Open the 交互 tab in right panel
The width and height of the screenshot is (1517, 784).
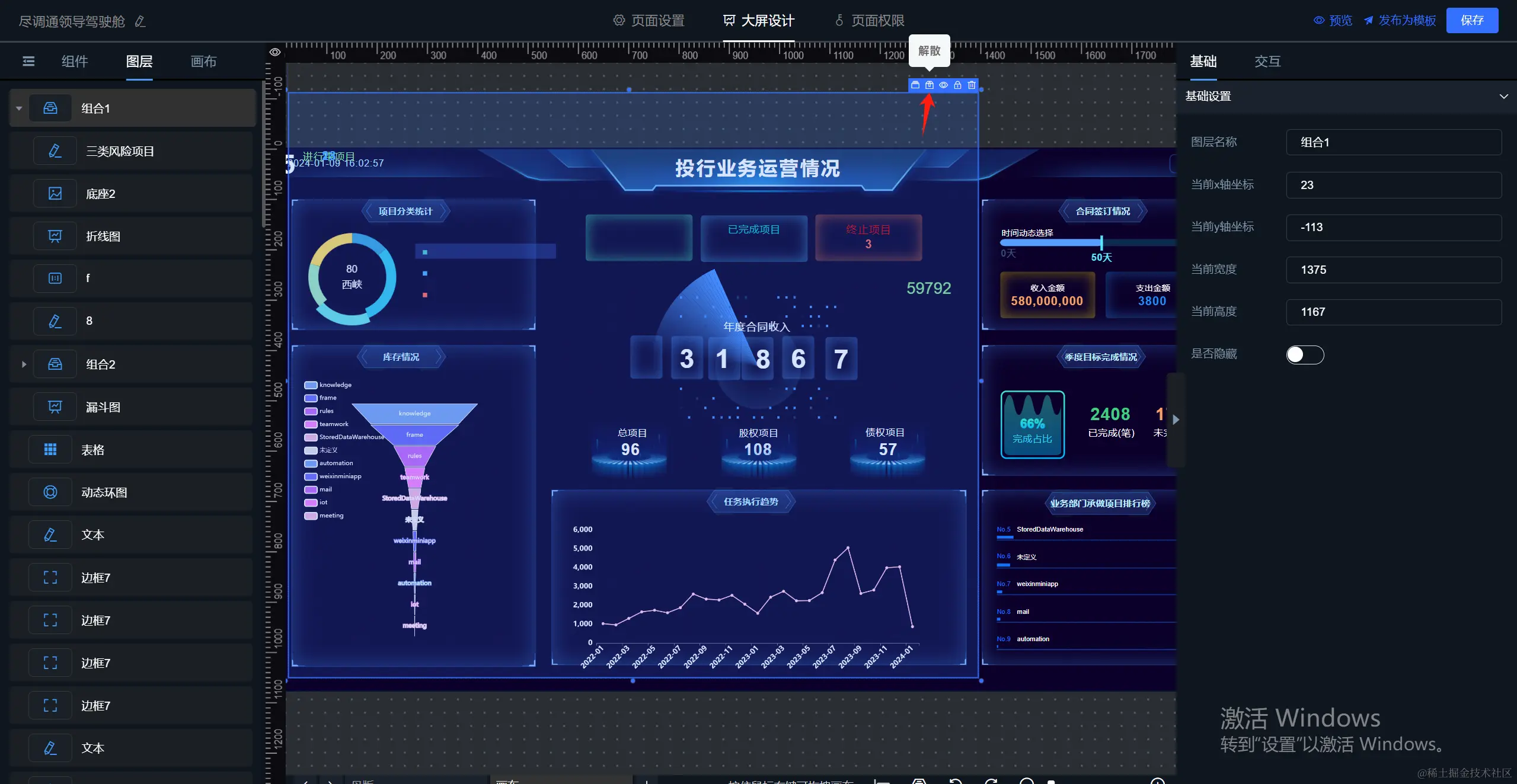pyautogui.click(x=1267, y=61)
